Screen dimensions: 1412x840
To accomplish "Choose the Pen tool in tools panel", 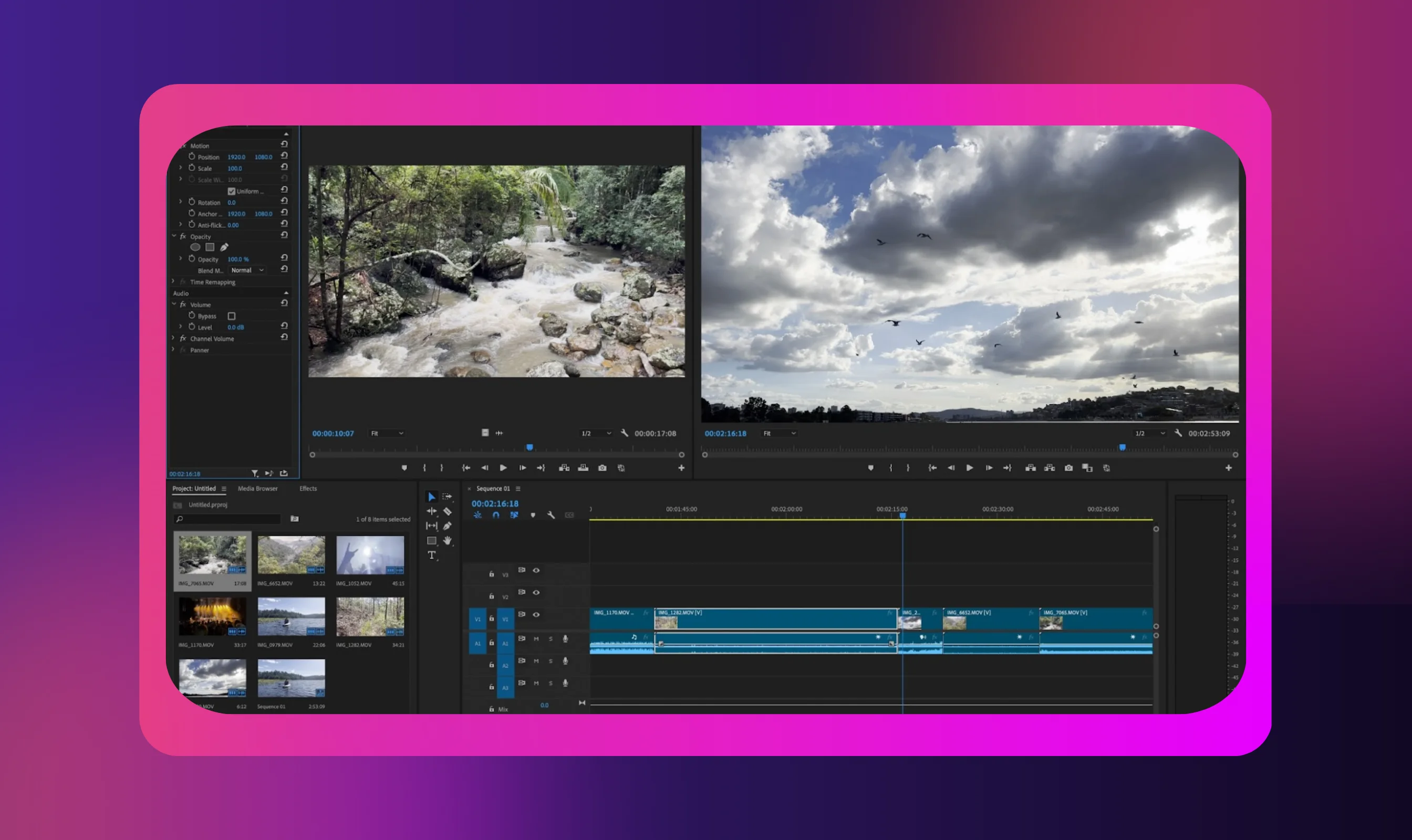I will click(448, 526).
